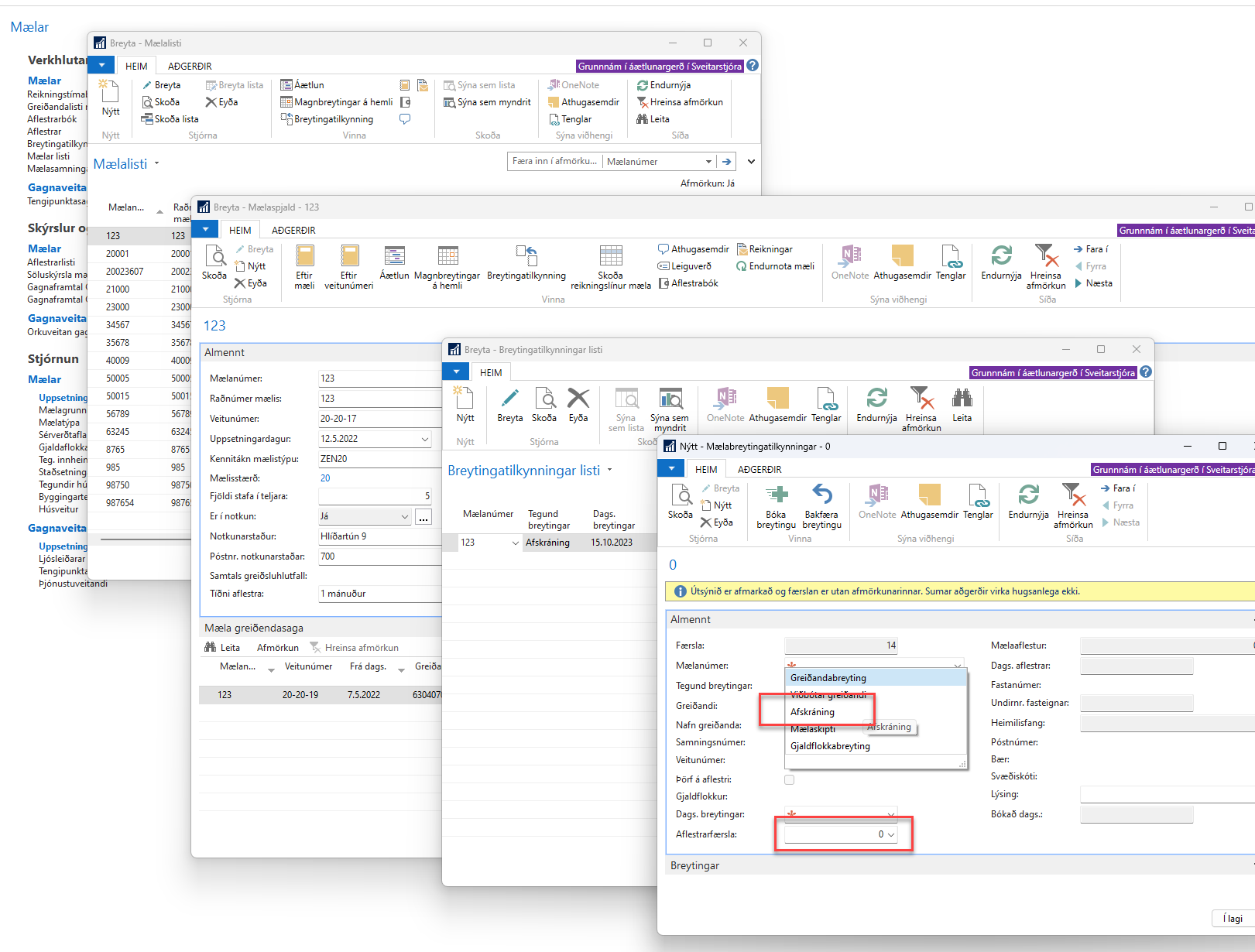Screen dimensions: 1255x952
Task: Open the Uppsetningardagur date dropdown
Action: pos(424,439)
